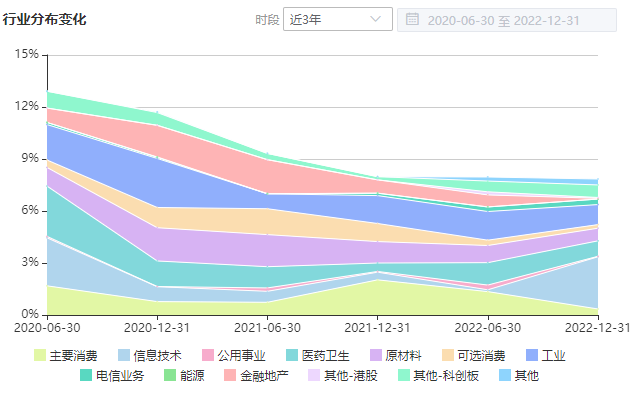Click the 医药卫生 legend color swatch

click(292, 355)
